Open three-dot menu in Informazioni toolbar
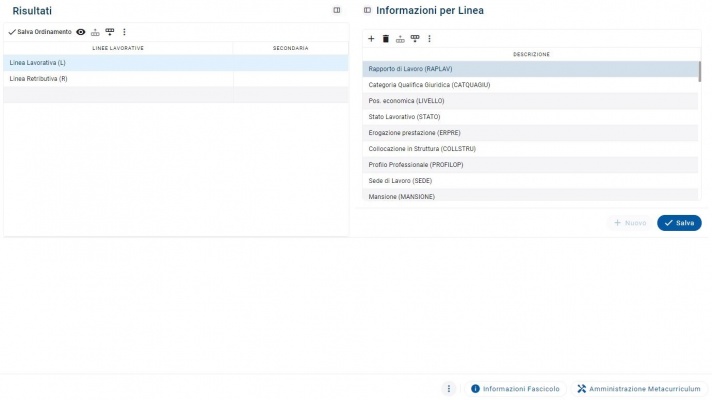Screen dimensions: 712x400 pos(430,39)
